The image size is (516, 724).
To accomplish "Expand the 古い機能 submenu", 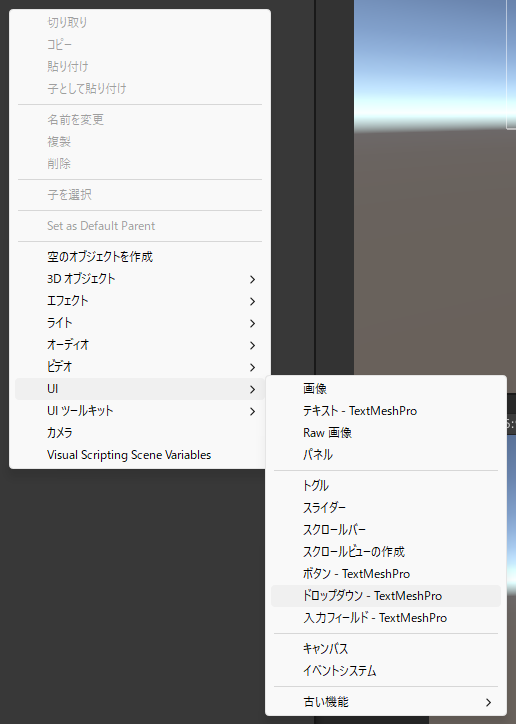I will [x=386, y=702].
